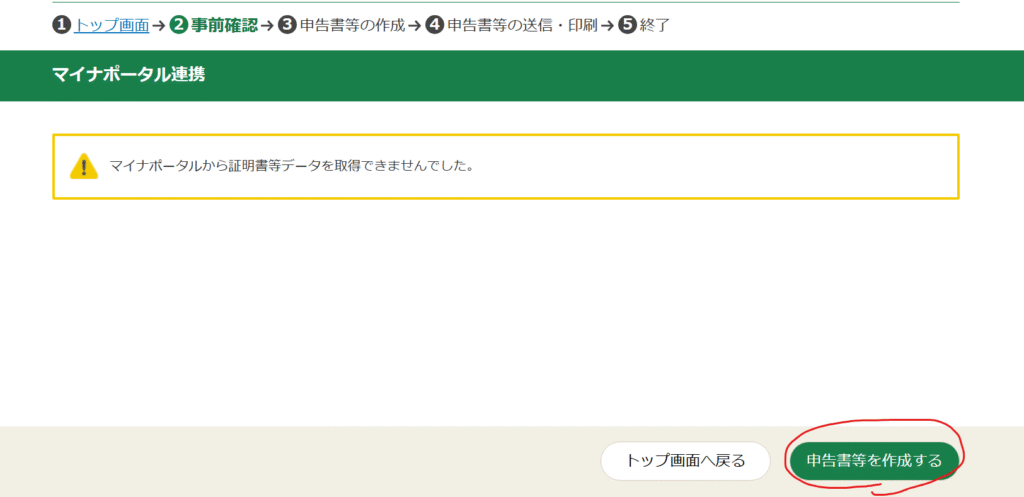1024x497 pixels.
Task: Click empty area of beige footer bar
Action: [300, 461]
